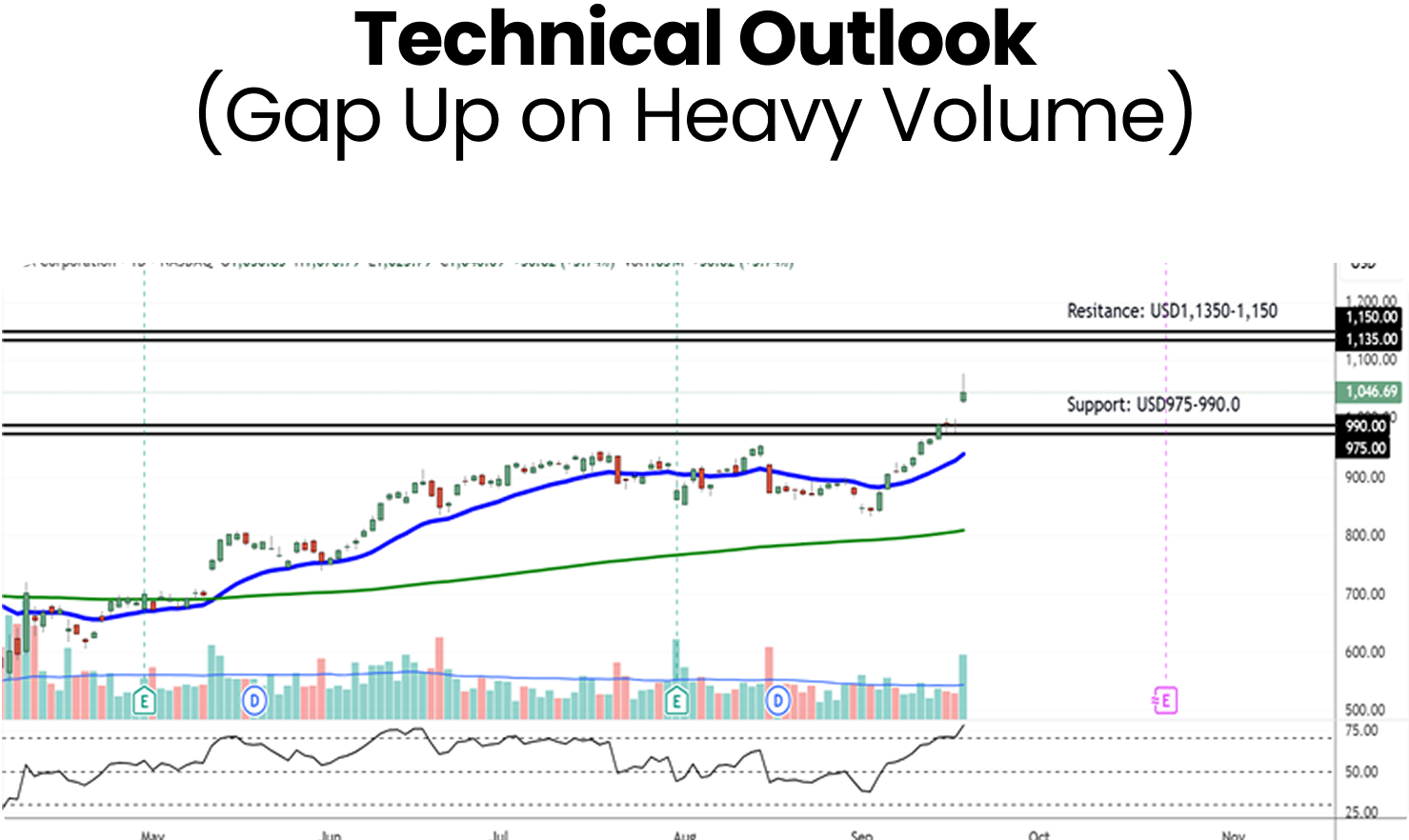Select the 1,135.00 price label

pos(1371,339)
